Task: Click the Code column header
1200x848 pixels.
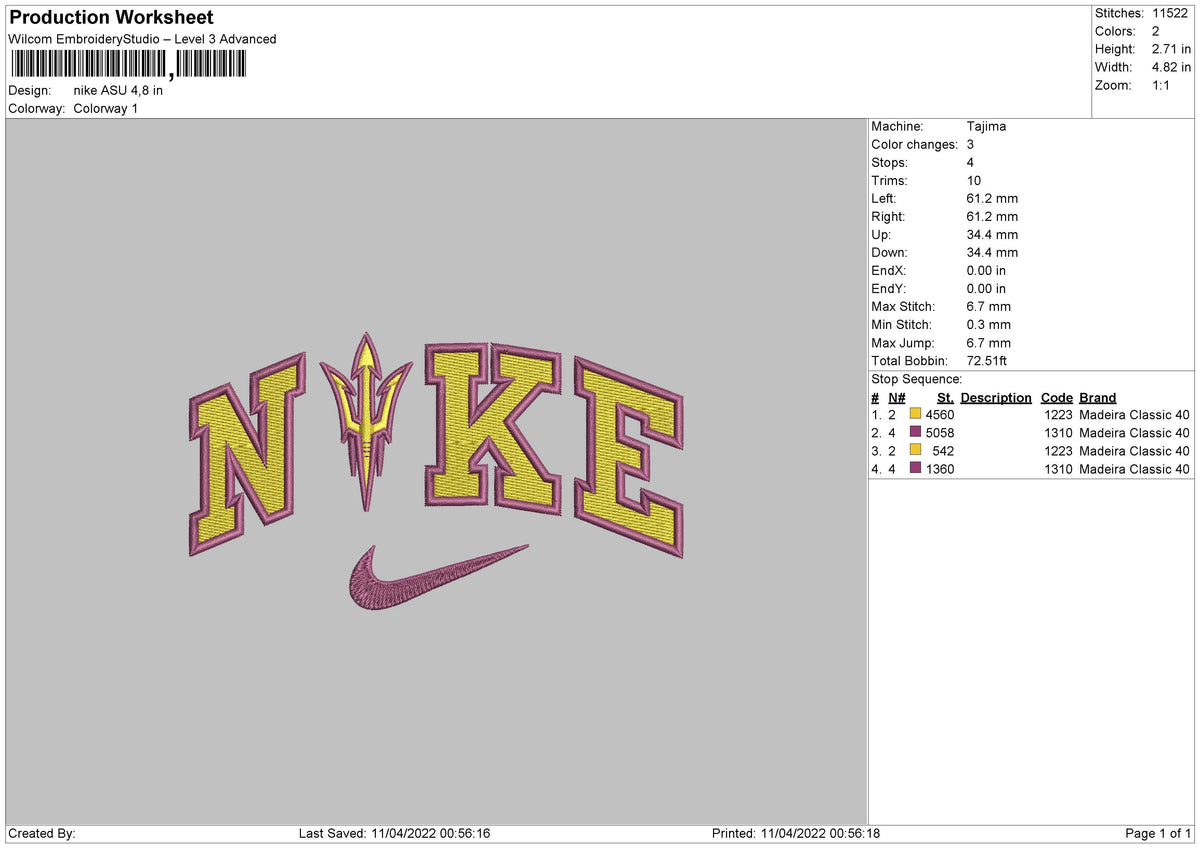Action: click(1057, 397)
